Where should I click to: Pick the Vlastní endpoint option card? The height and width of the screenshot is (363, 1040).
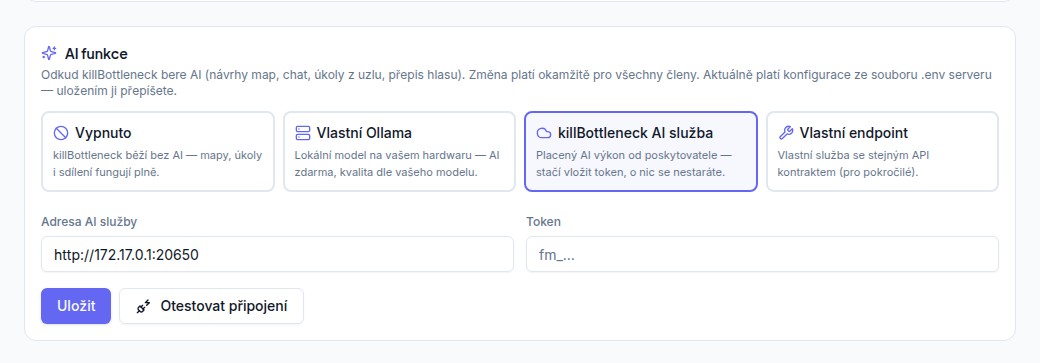click(882, 151)
